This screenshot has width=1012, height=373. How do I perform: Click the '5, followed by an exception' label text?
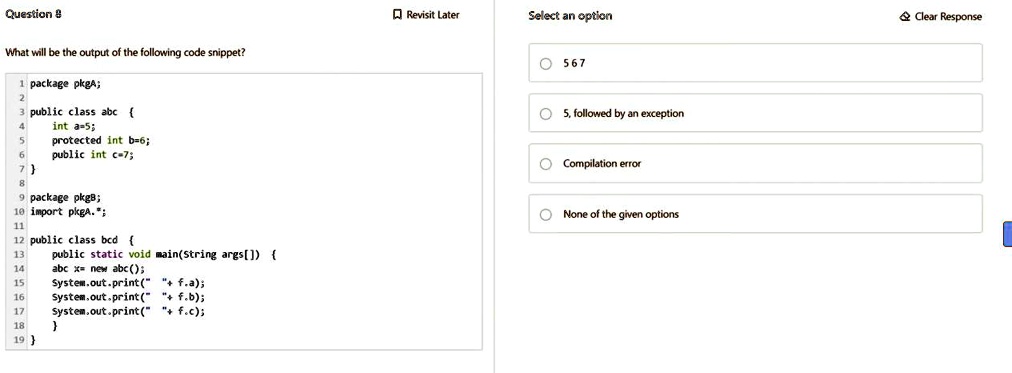[x=623, y=114]
